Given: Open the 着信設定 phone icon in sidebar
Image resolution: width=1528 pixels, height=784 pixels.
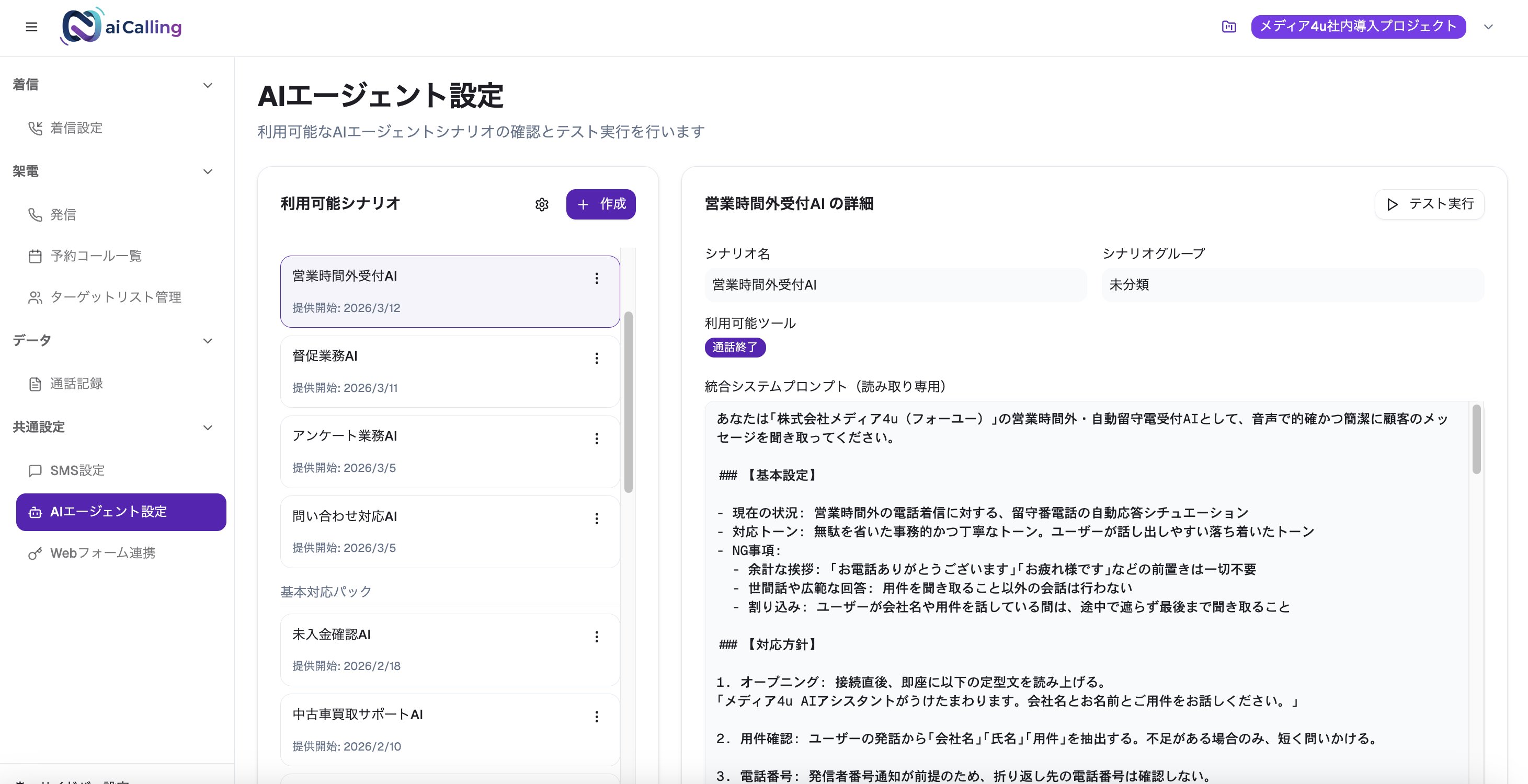Looking at the screenshot, I should tap(35, 128).
